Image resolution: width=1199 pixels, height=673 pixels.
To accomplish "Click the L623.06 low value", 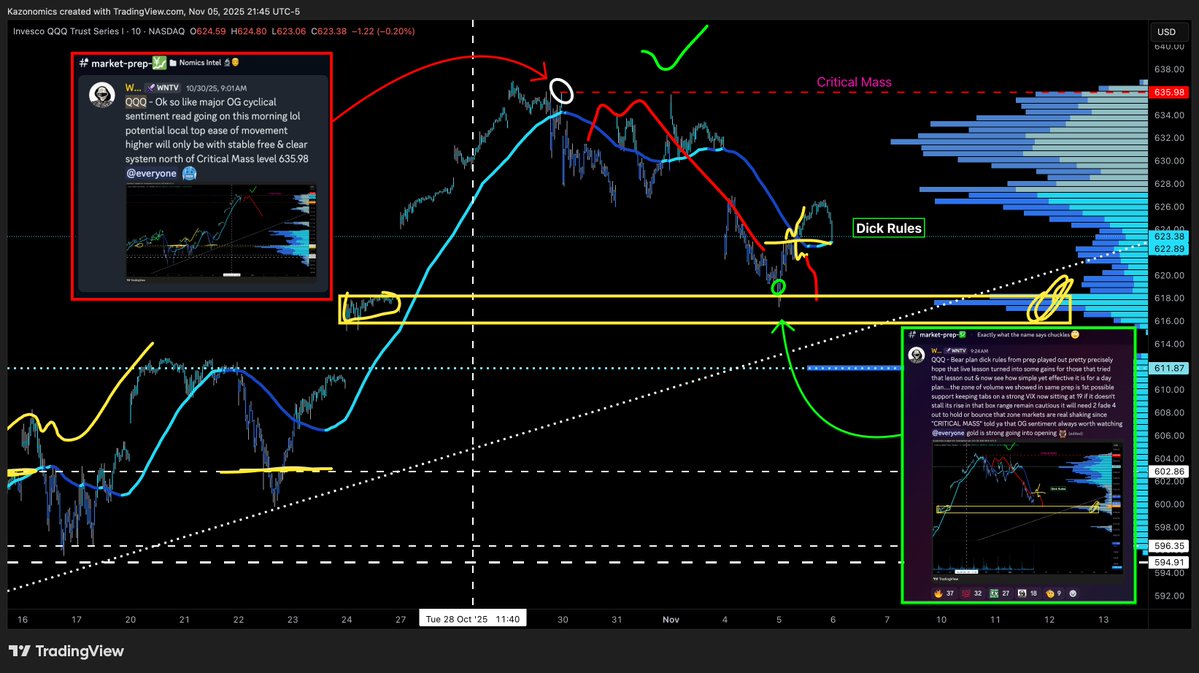I will pyautogui.click(x=288, y=31).
